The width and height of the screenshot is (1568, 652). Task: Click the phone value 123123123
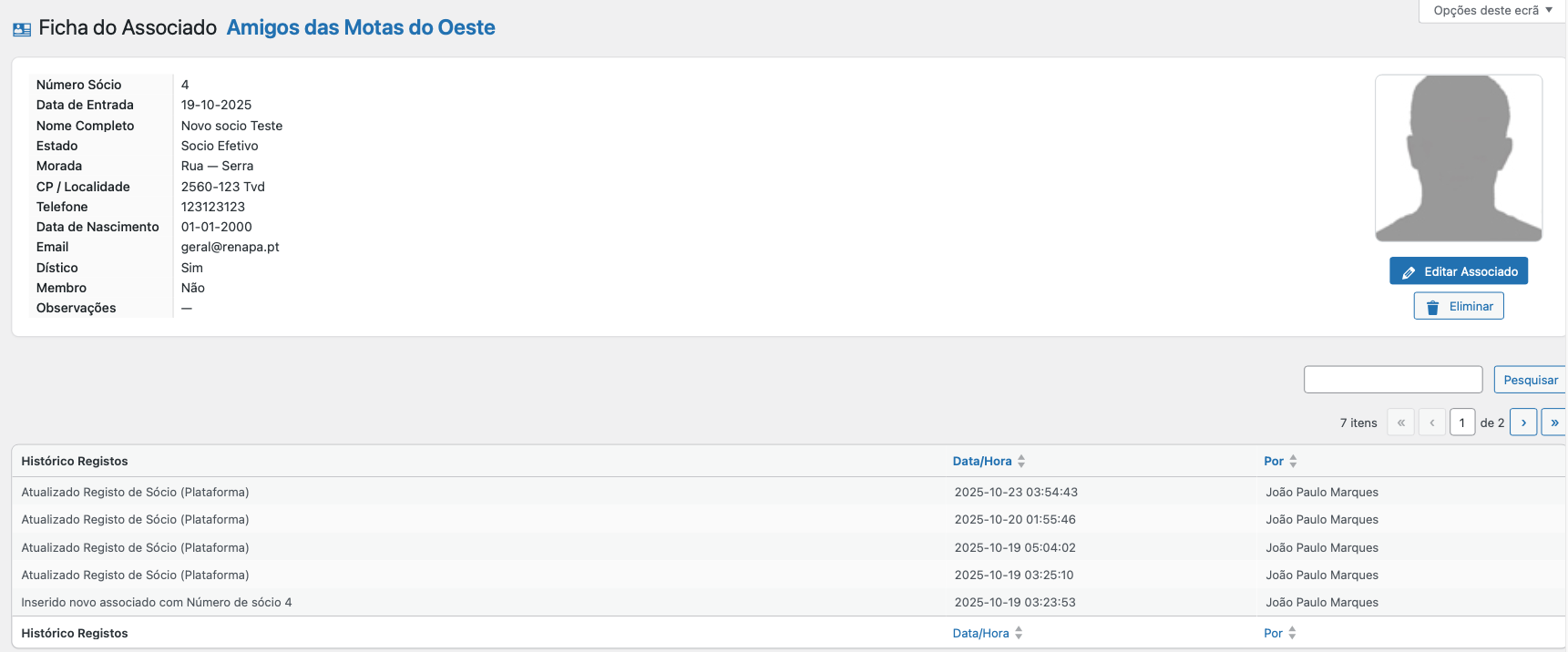213,207
